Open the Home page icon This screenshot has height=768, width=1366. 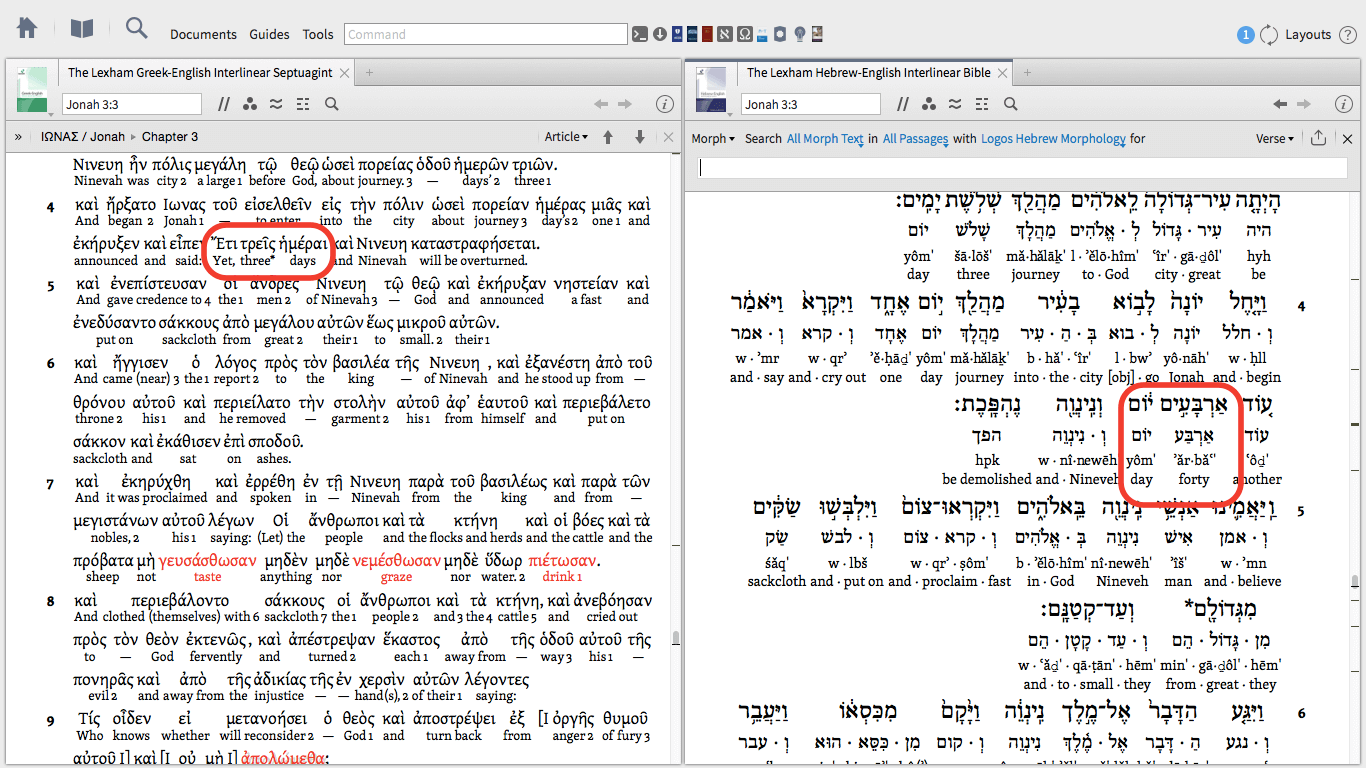pos(27,28)
